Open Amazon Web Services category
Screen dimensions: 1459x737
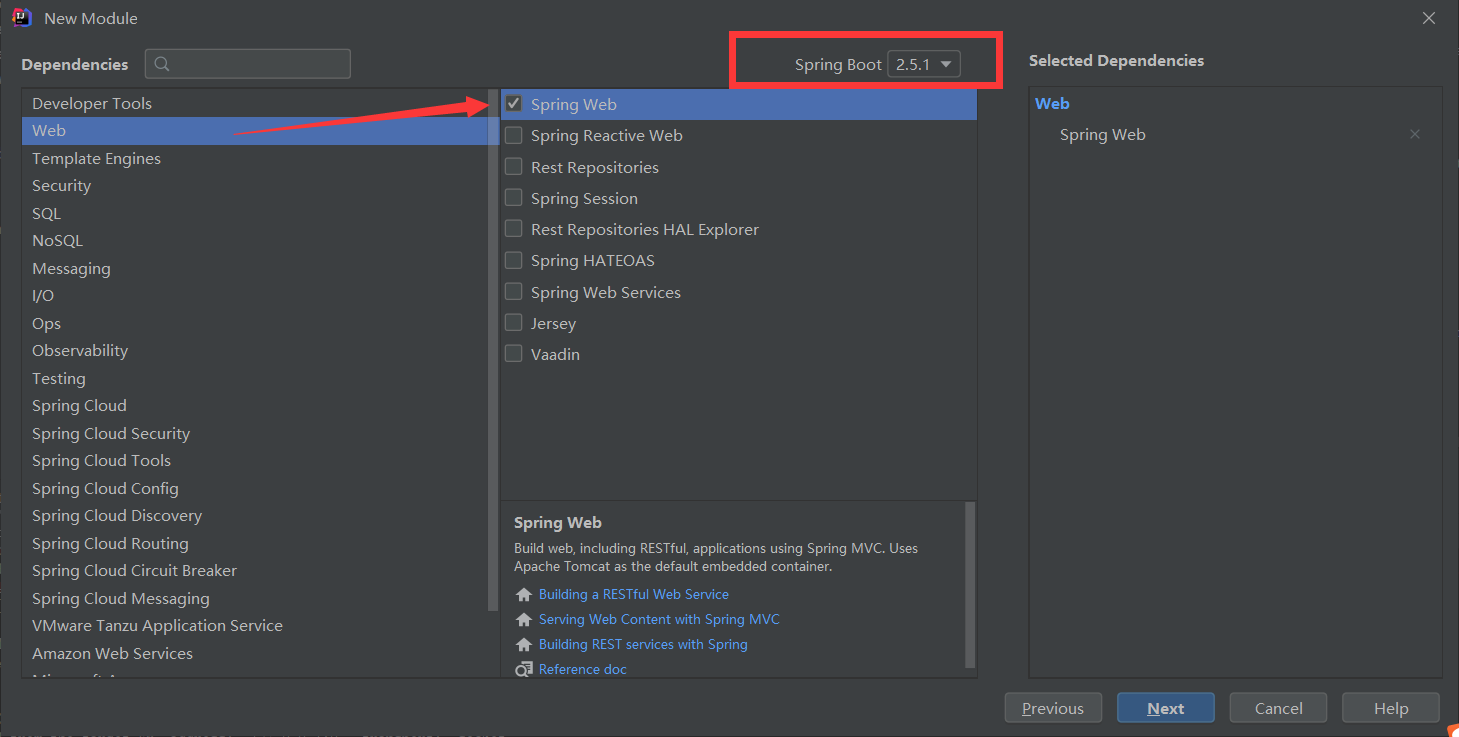tap(254, 654)
